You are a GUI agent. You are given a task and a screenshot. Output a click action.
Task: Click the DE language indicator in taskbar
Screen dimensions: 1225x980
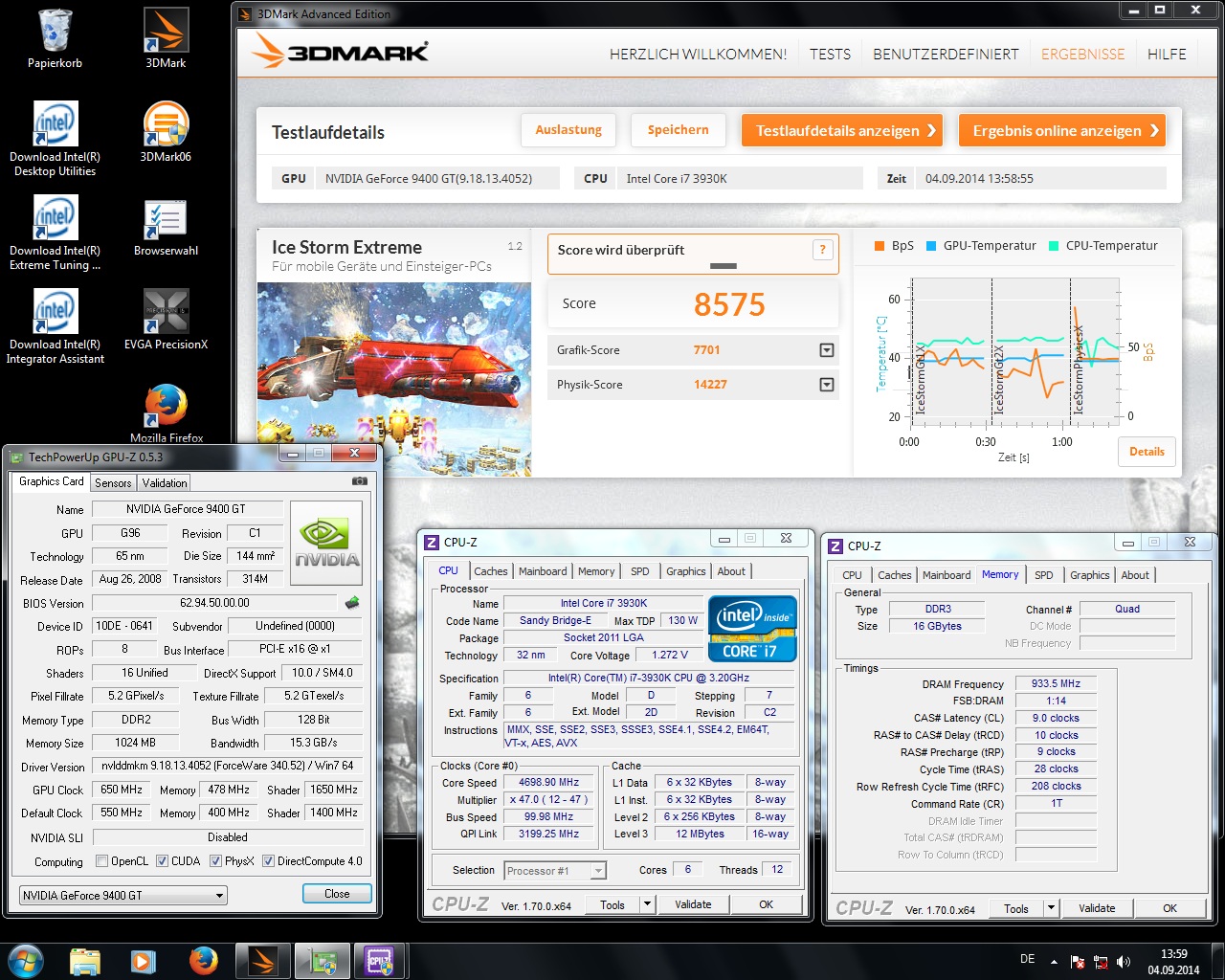click(1027, 959)
